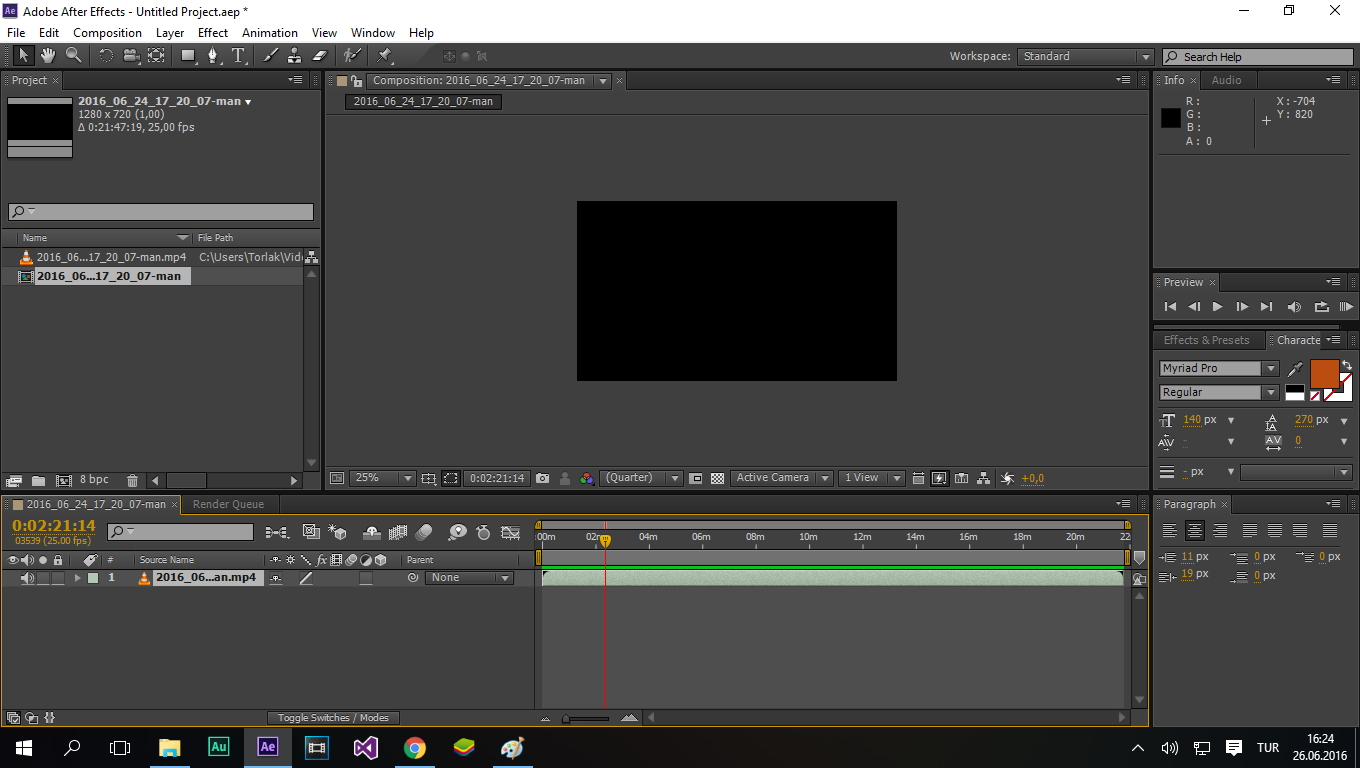The image size is (1360, 768).
Task: Select the Pan Behind anchor tool
Action: click(156, 56)
